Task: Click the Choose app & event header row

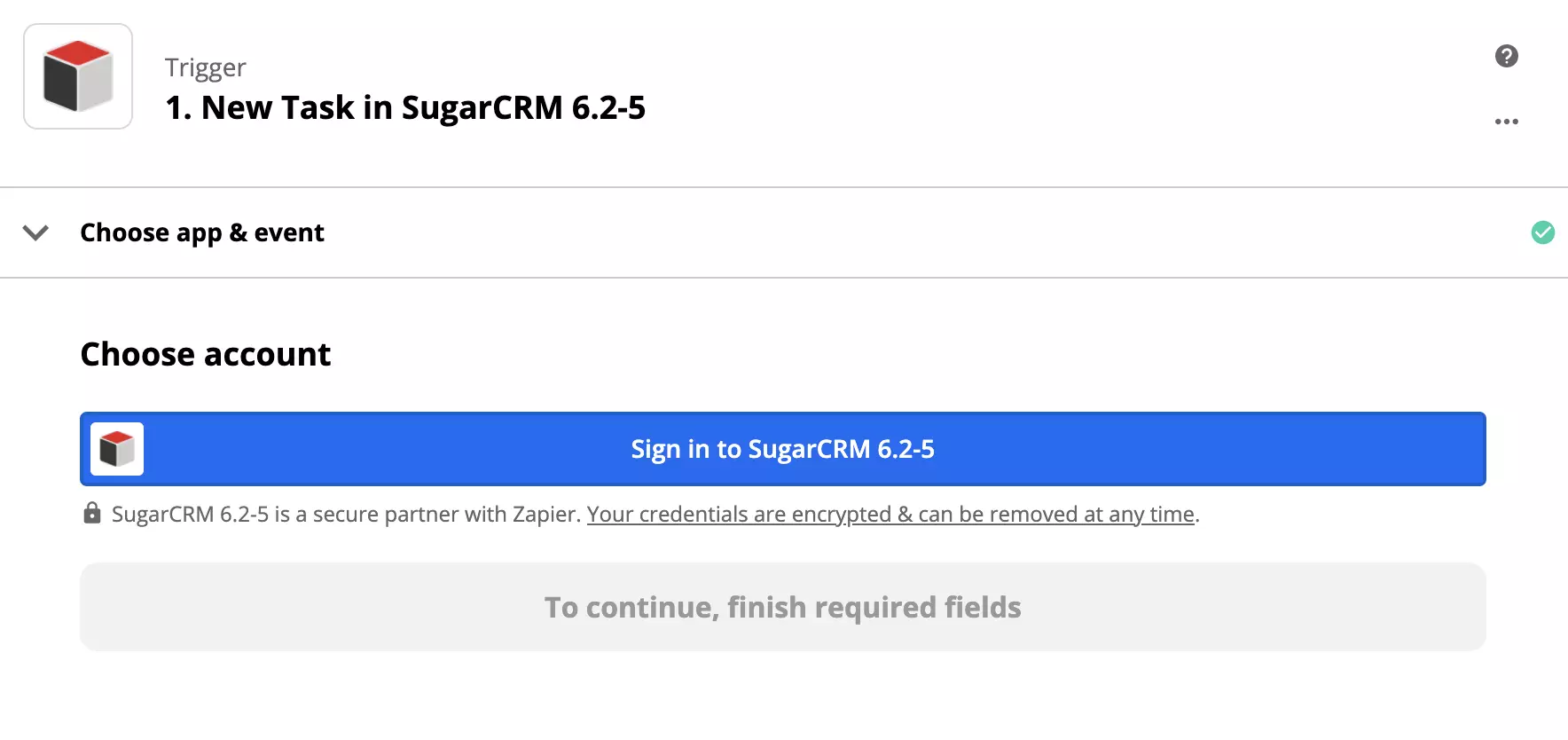Action: pos(202,232)
